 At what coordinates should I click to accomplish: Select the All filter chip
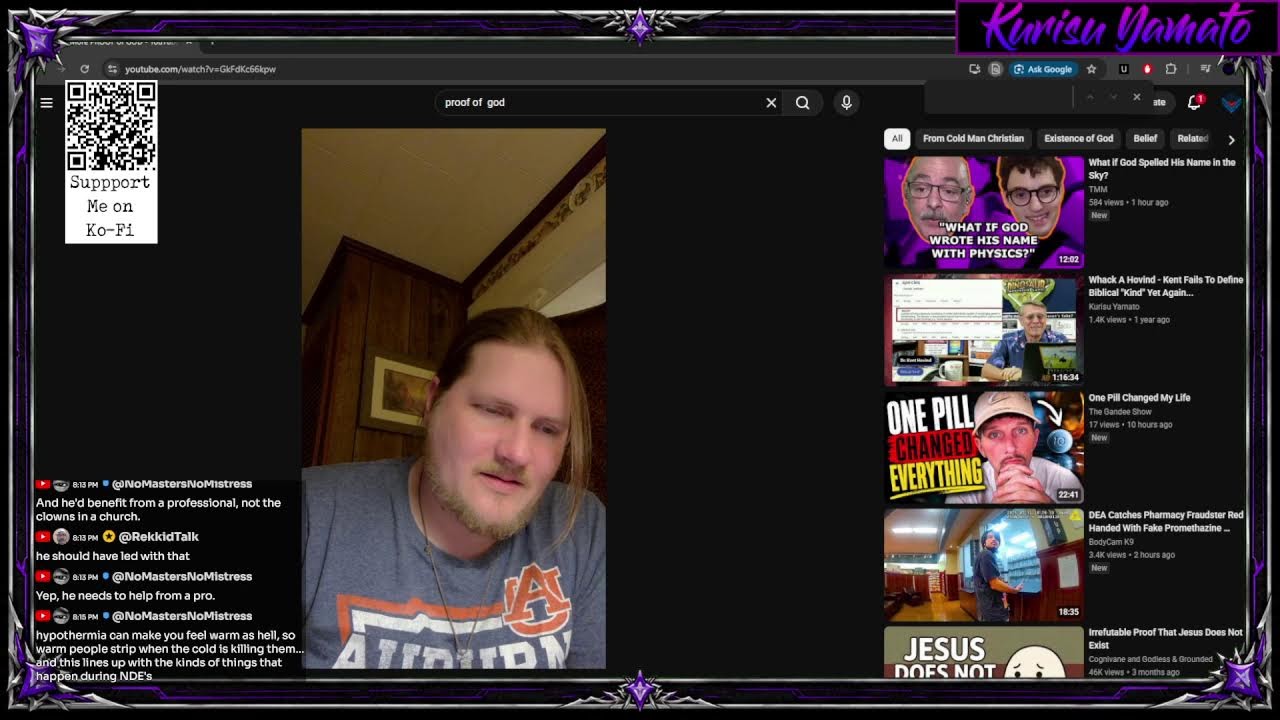point(897,138)
